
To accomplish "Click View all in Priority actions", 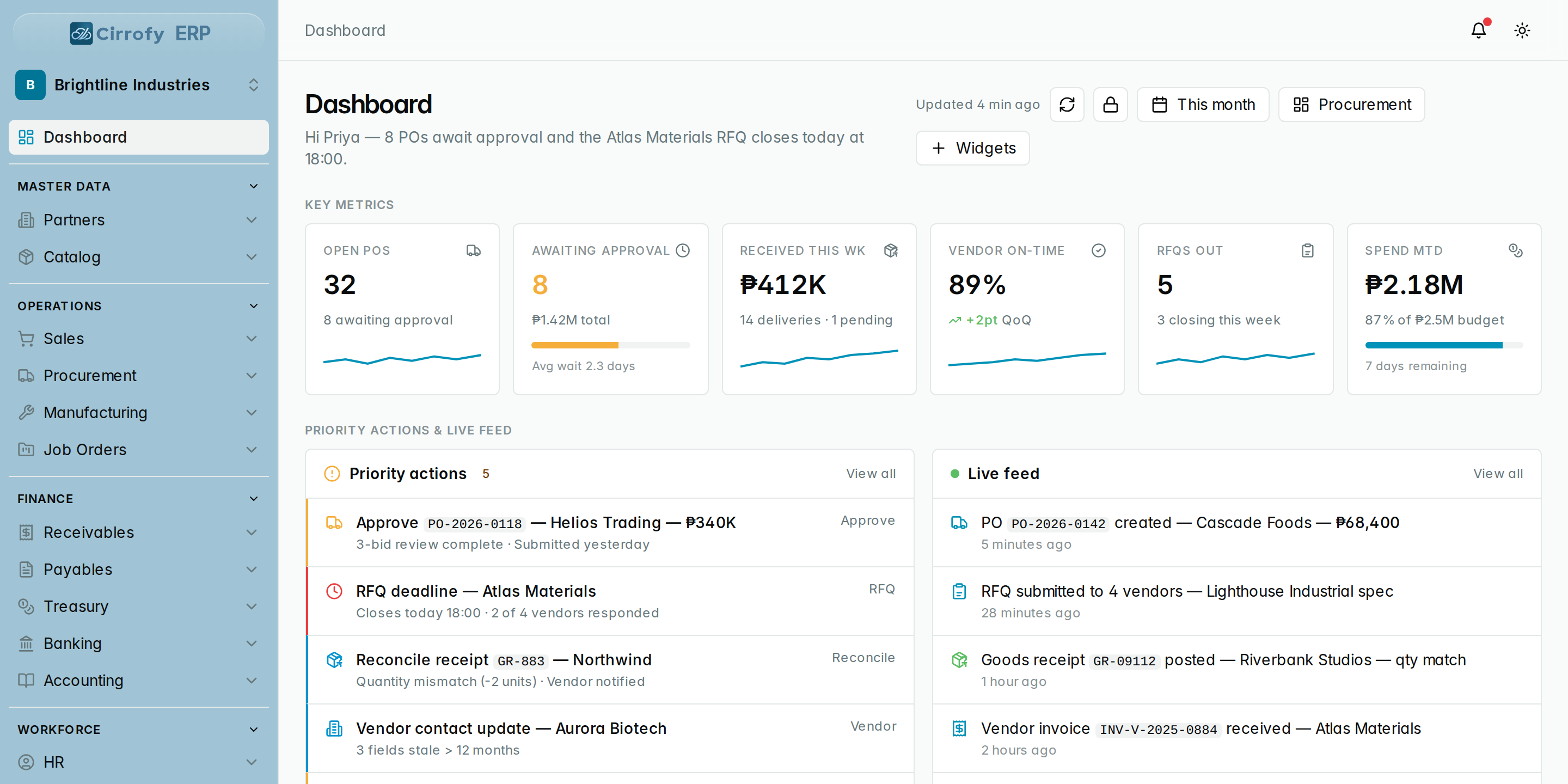I will coord(871,474).
